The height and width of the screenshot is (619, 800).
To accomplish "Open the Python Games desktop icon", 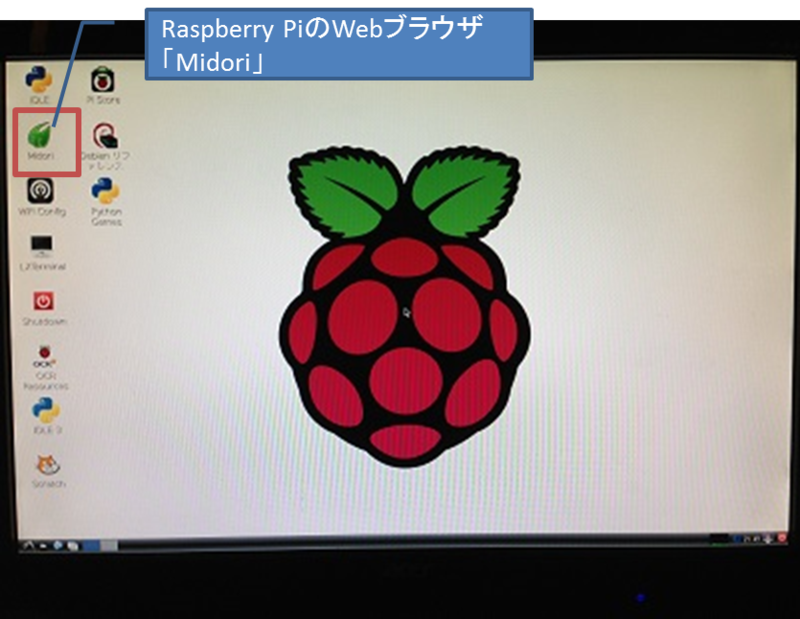I will click(x=106, y=201).
